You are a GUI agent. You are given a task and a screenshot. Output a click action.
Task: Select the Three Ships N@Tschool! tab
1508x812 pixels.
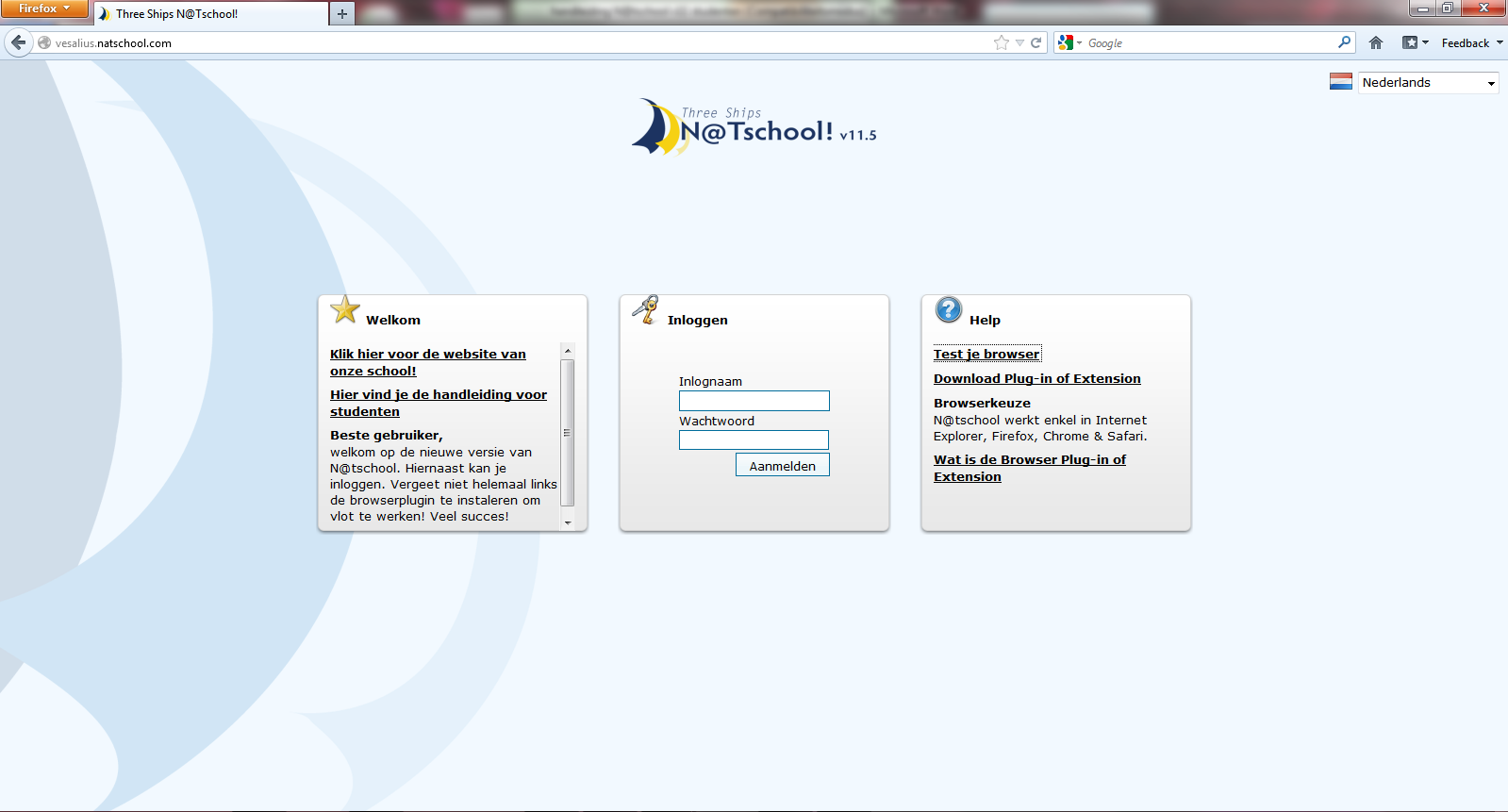click(211, 14)
